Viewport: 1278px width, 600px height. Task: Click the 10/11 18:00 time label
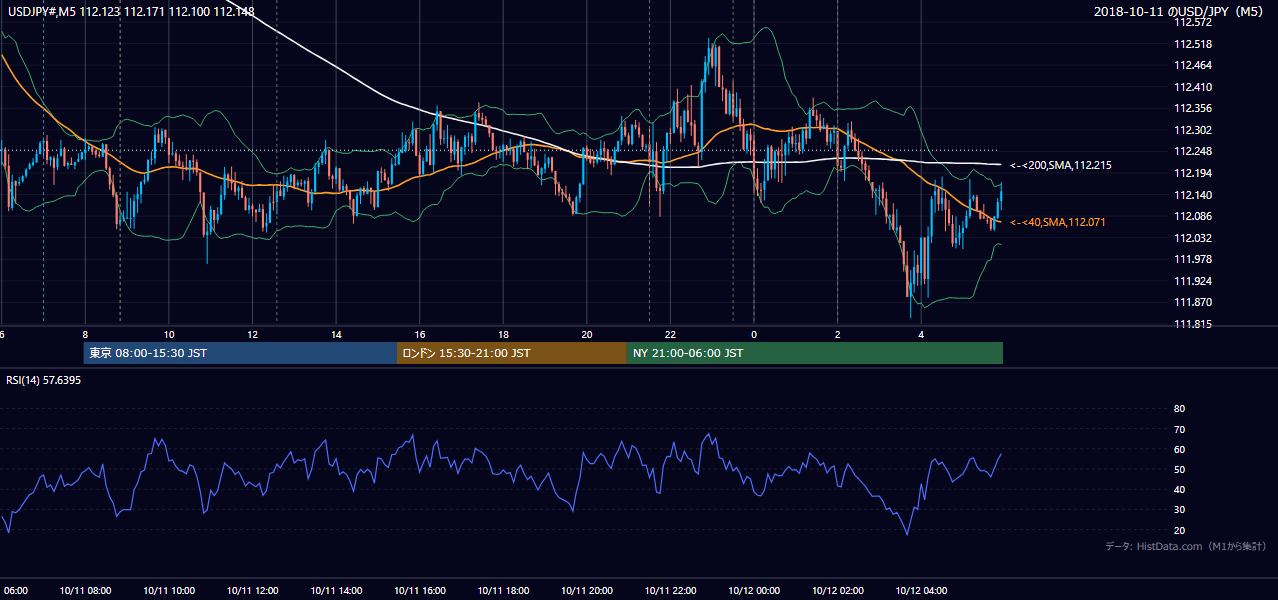503,590
